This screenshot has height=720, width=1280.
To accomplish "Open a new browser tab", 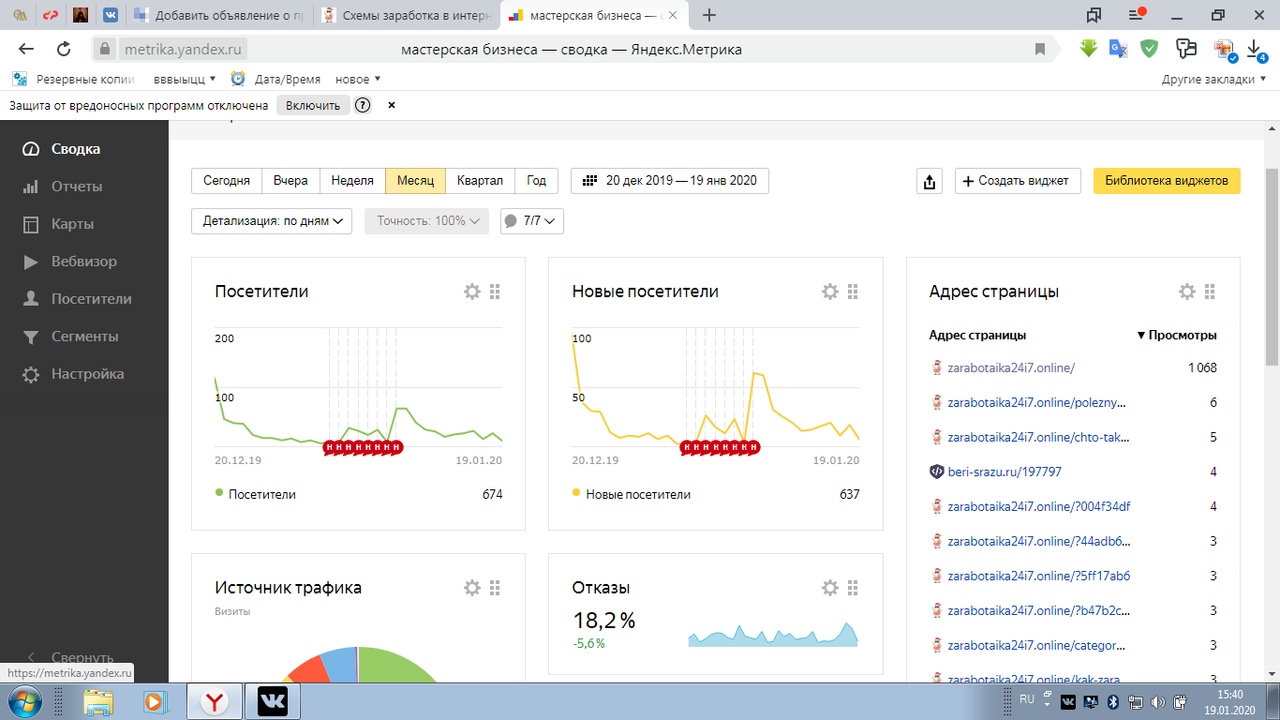I will (709, 15).
